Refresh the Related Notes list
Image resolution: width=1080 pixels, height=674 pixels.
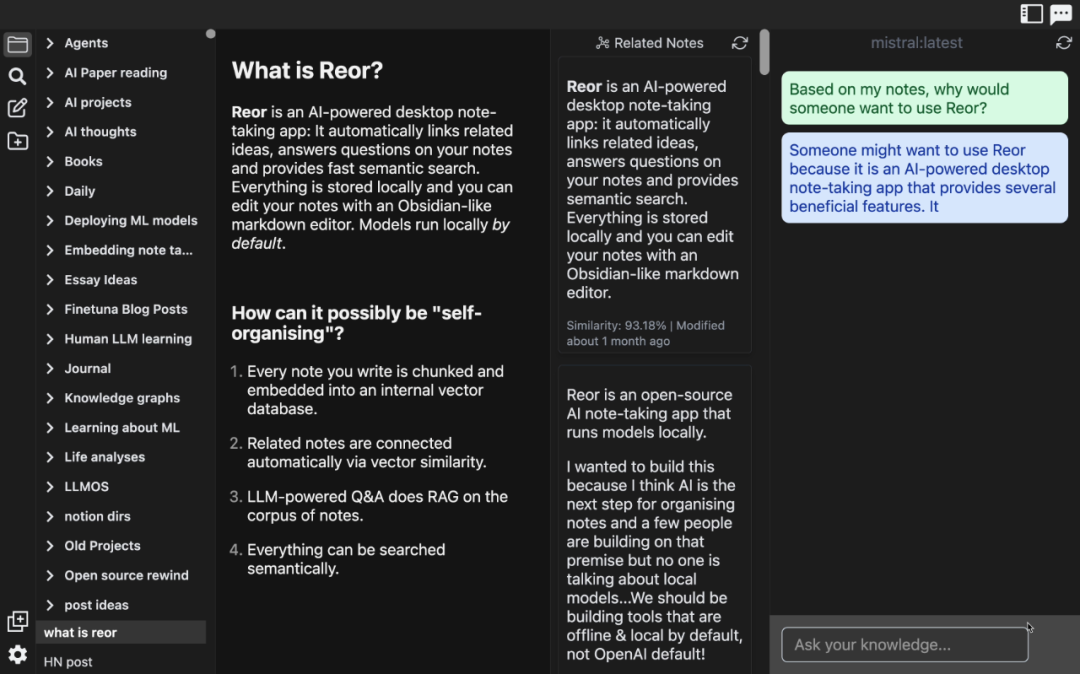point(740,43)
